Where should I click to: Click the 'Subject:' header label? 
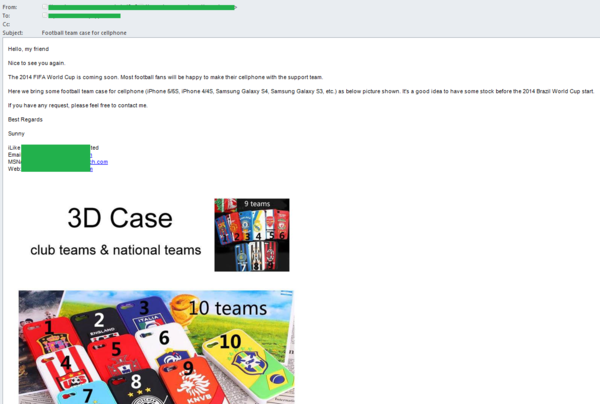(x=13, y=33)
